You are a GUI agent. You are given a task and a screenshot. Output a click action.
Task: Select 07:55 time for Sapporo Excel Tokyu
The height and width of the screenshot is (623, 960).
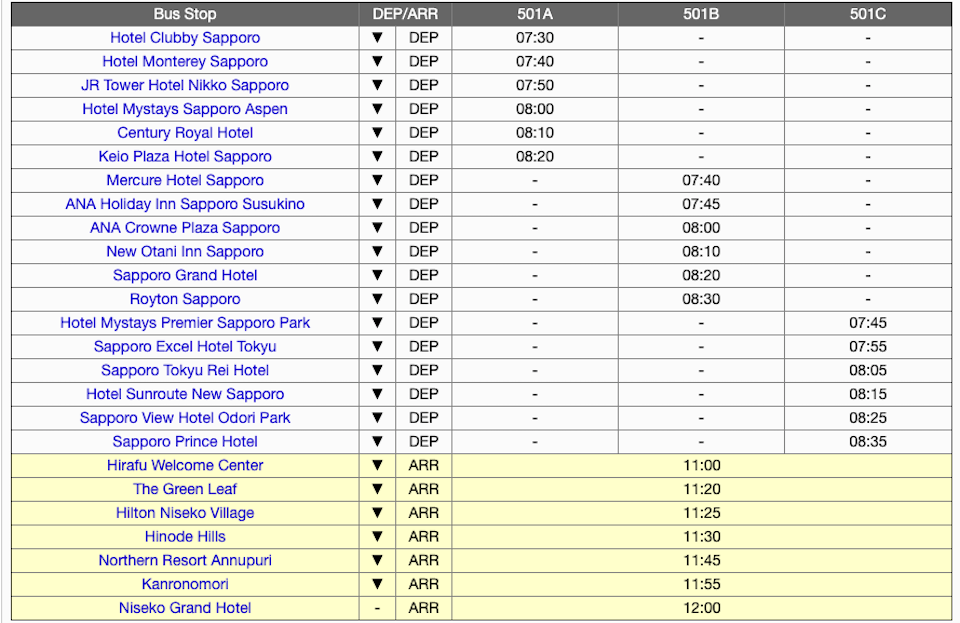pyautogui.click(x=868, y=347)
